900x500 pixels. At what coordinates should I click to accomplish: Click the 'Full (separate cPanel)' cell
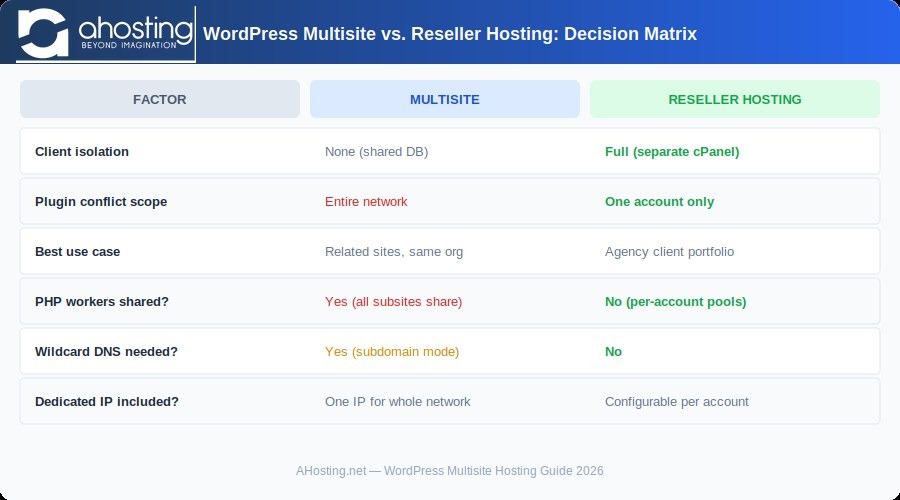pyautogui.click(x=672, y=152)
